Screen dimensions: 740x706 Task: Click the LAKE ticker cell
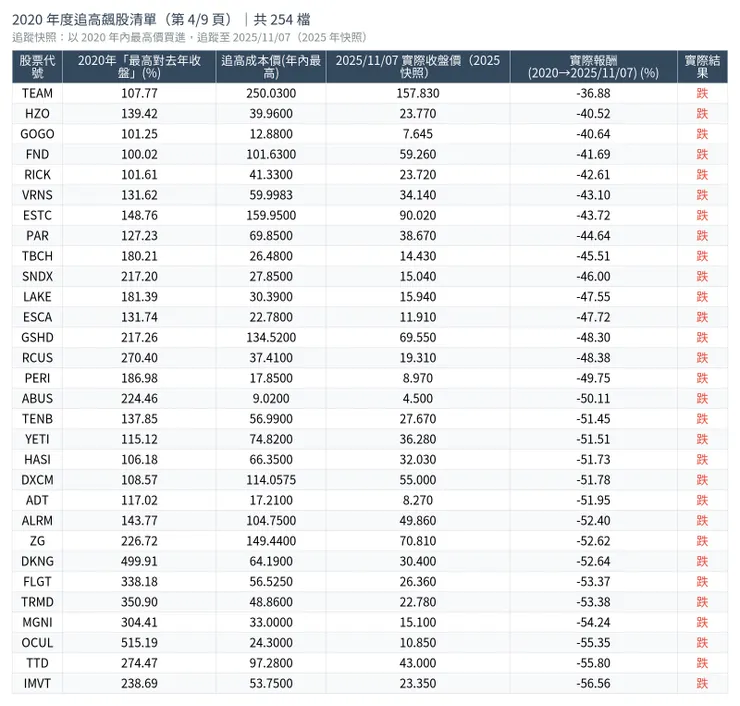pos(37,297)
